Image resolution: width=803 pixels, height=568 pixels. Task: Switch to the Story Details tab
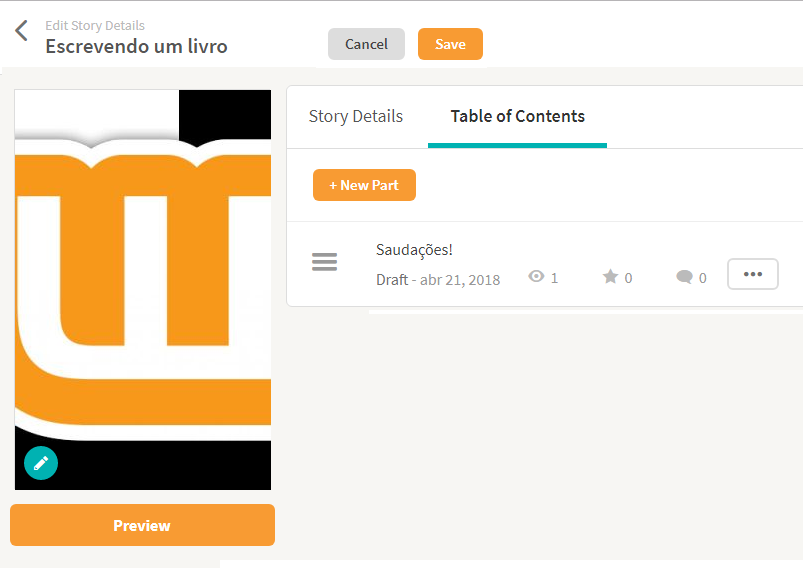pyautogui.click(x=356, y=116)
